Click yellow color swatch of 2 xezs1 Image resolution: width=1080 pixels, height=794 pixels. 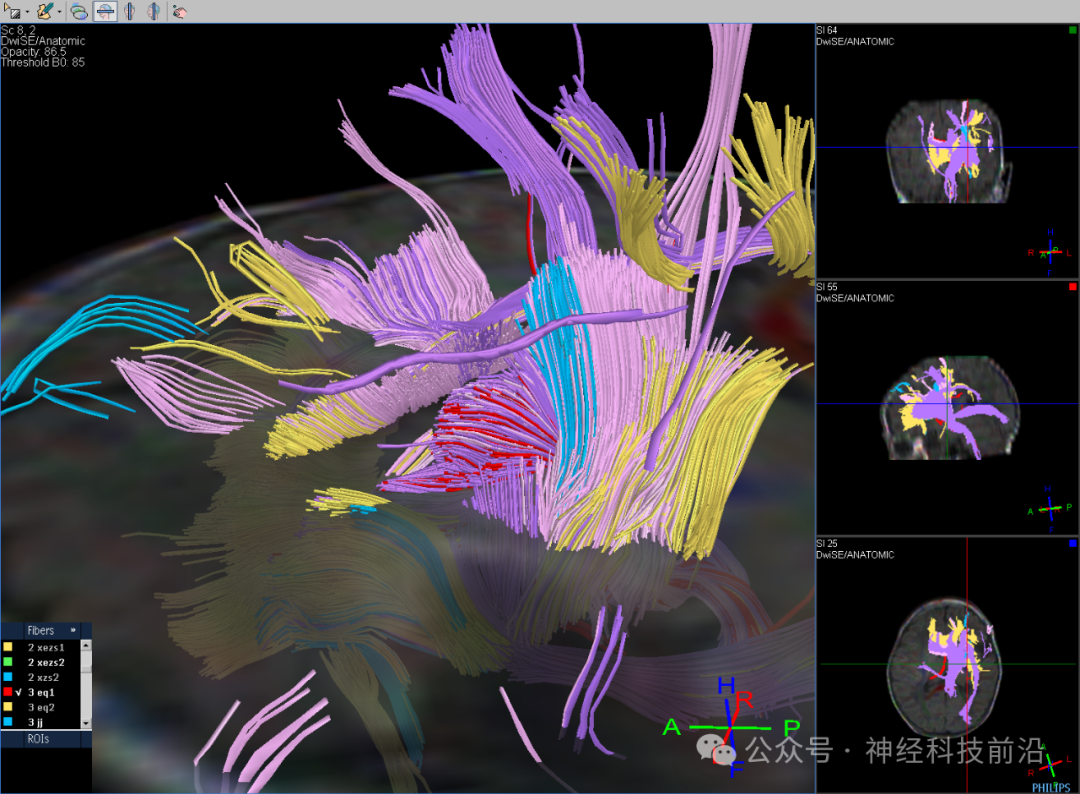pyautogui.click(x=8, y=647)
